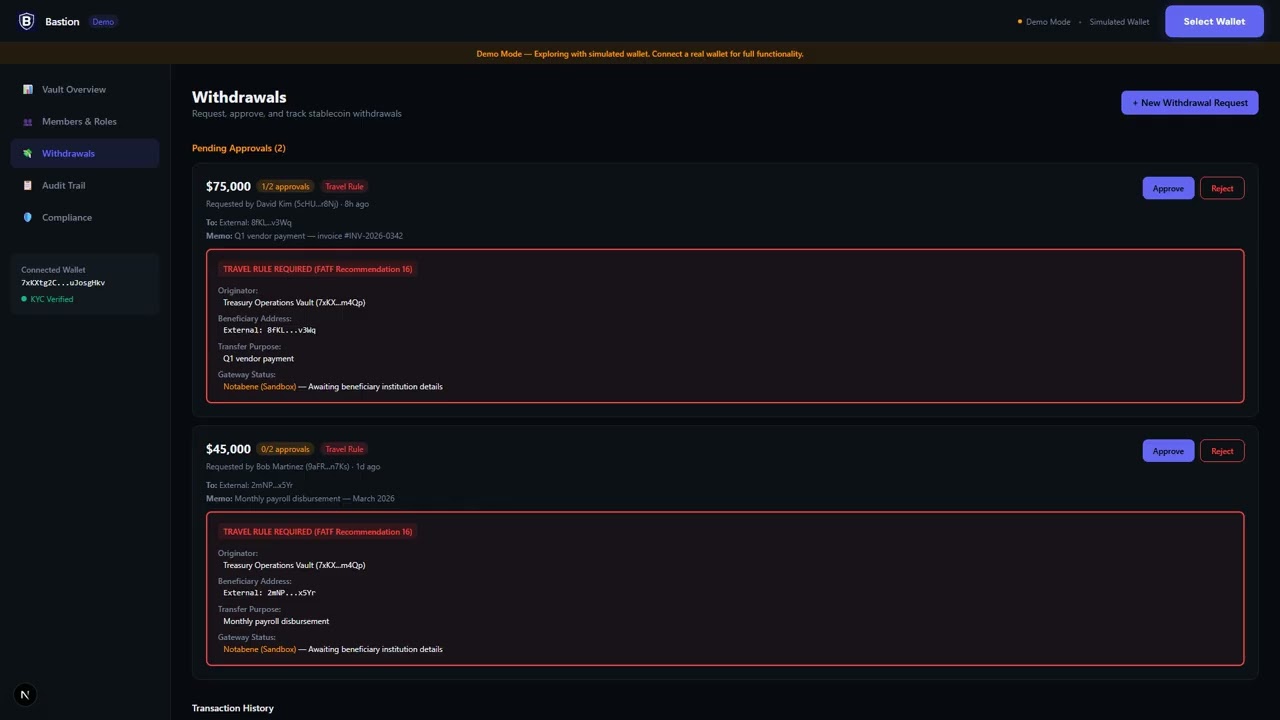Click the Connected Wallet label

click(53, 270)
